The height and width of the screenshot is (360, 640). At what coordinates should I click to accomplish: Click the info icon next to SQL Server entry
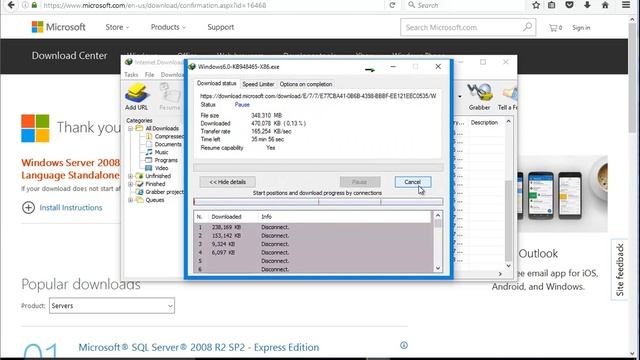[x=404, y=345]
